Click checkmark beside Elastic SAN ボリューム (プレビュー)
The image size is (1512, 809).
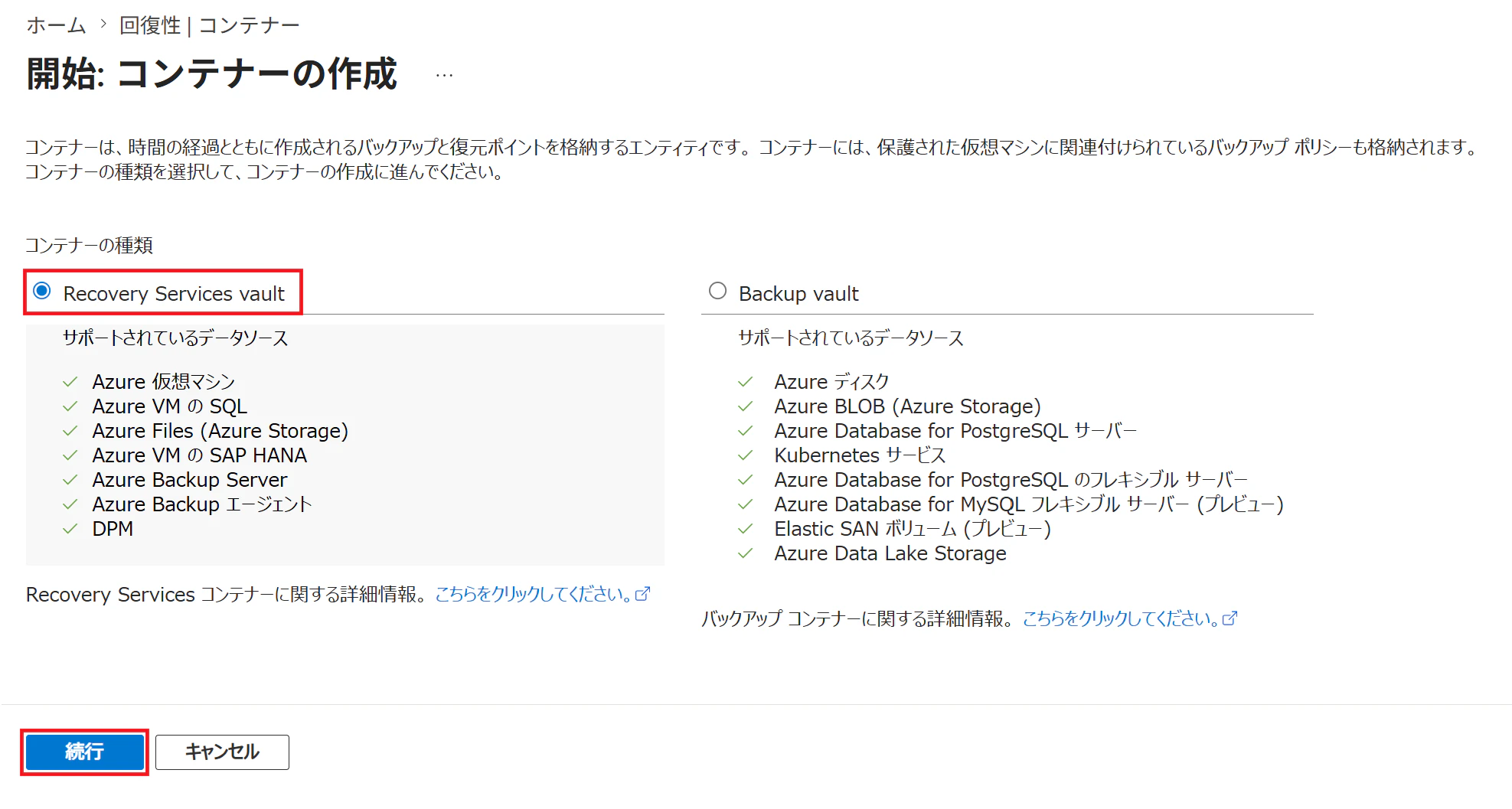click(x=746, y=529)
